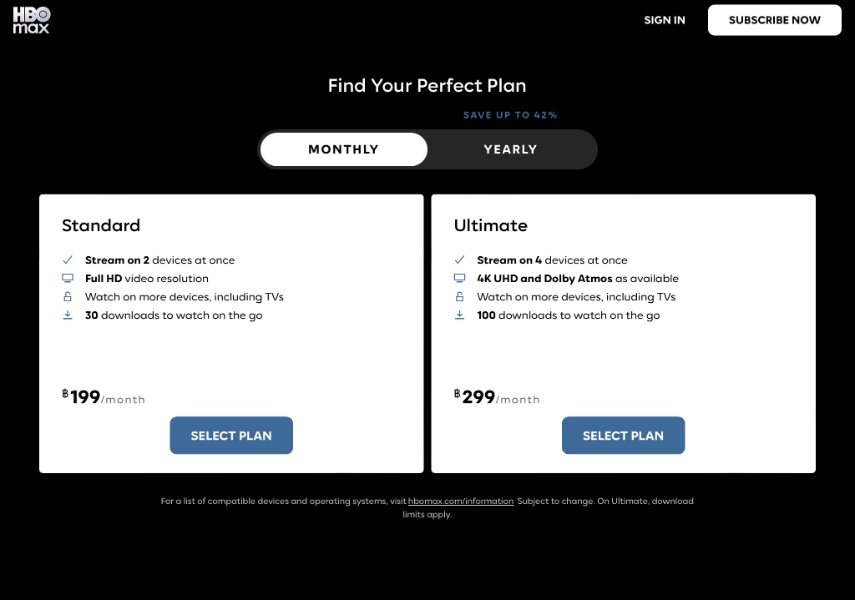855x600 pixels.
Task: Click the Ultimate plan unlock icon
Action: coord(460,297)
